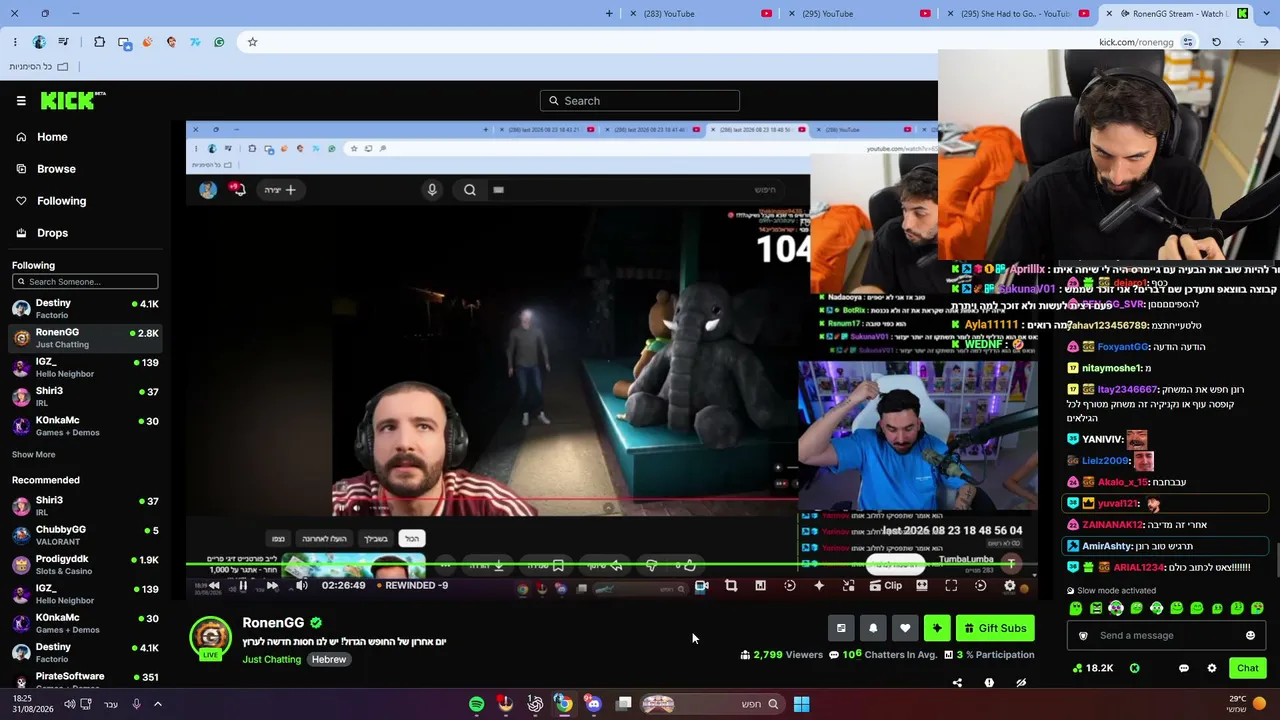Open Browse in the sidebar
The width and height of the screenshot is (1280, 720).
(56, 169)
